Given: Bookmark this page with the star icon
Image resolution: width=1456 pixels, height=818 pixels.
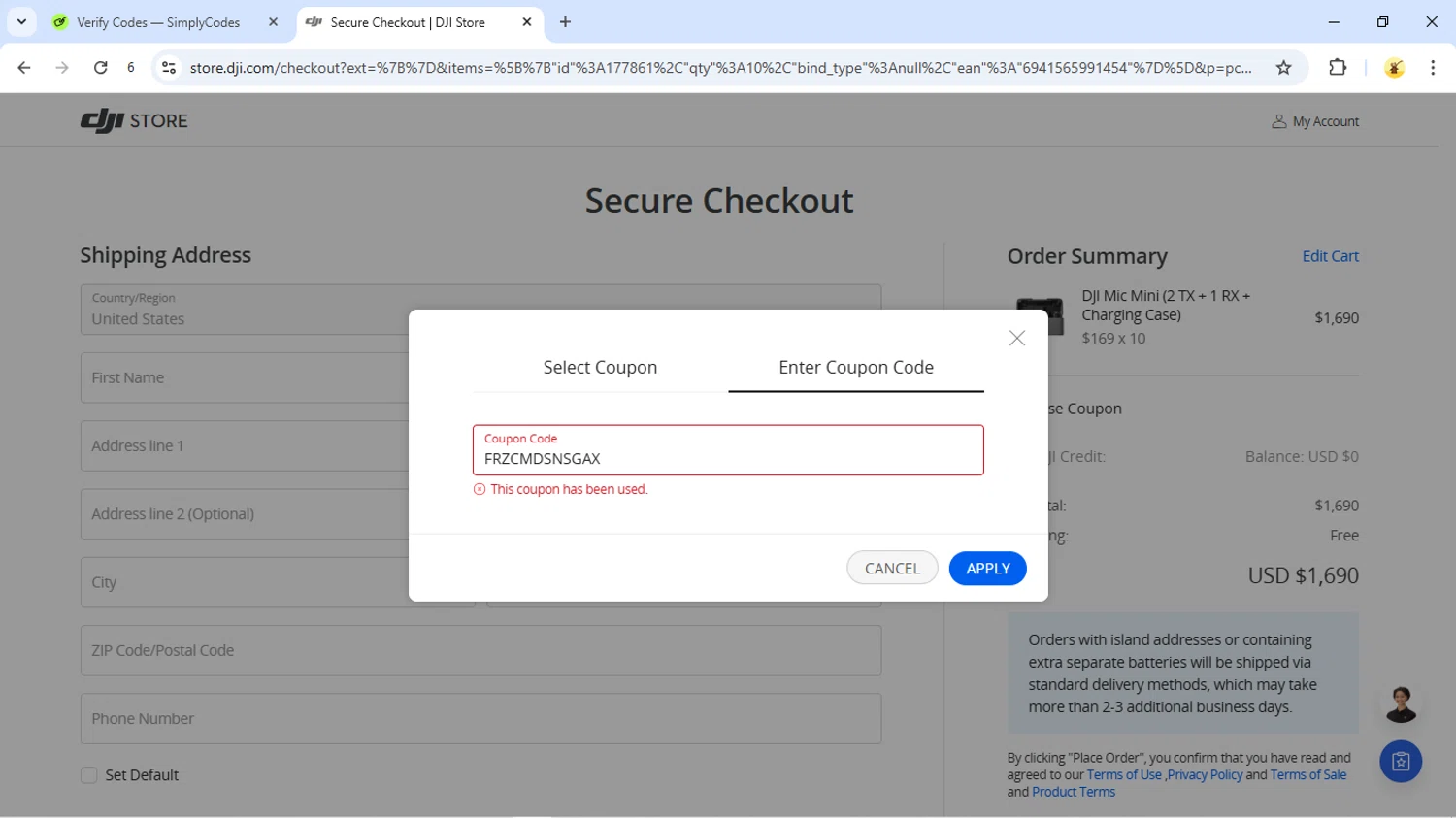Looking at the screenshot, I should click(1283, 68).
